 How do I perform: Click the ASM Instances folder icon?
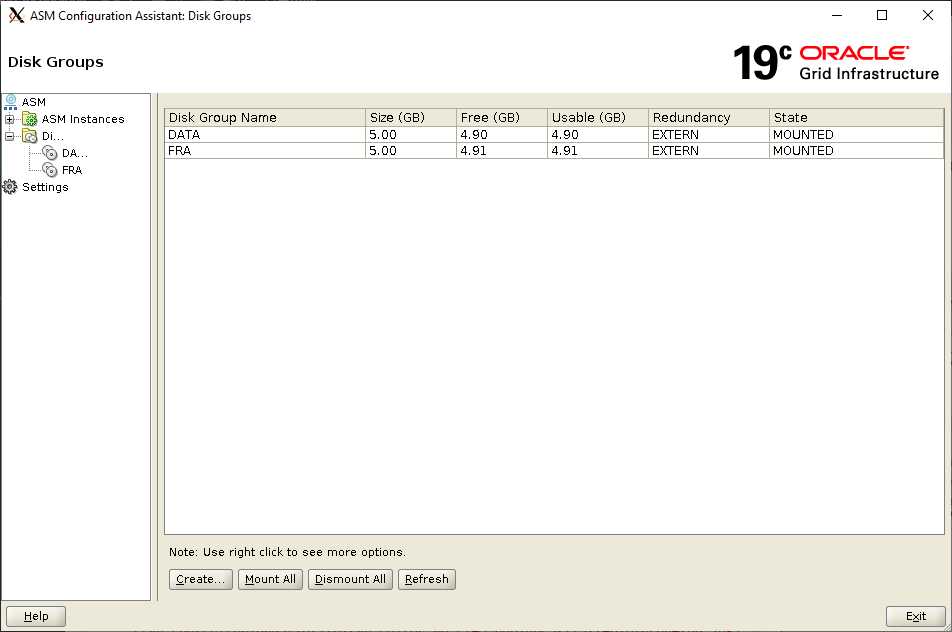(30, 119)
